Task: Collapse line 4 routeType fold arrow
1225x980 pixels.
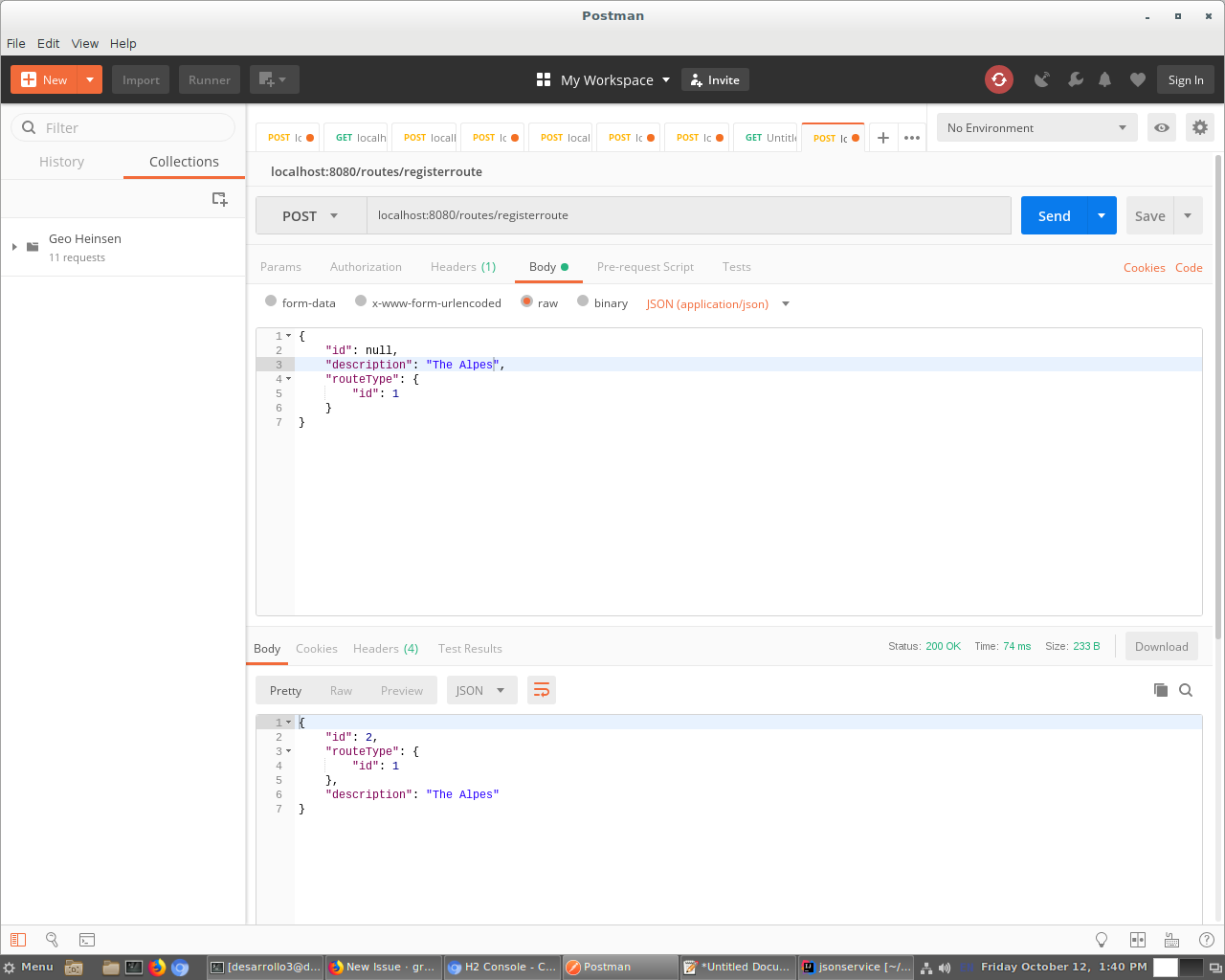Action: click(x=288, y=379)
